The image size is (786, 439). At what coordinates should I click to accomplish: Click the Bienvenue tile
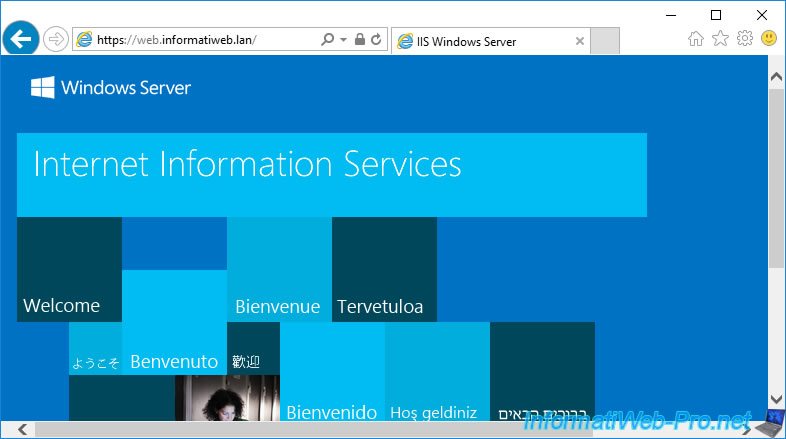pos(279,269)
